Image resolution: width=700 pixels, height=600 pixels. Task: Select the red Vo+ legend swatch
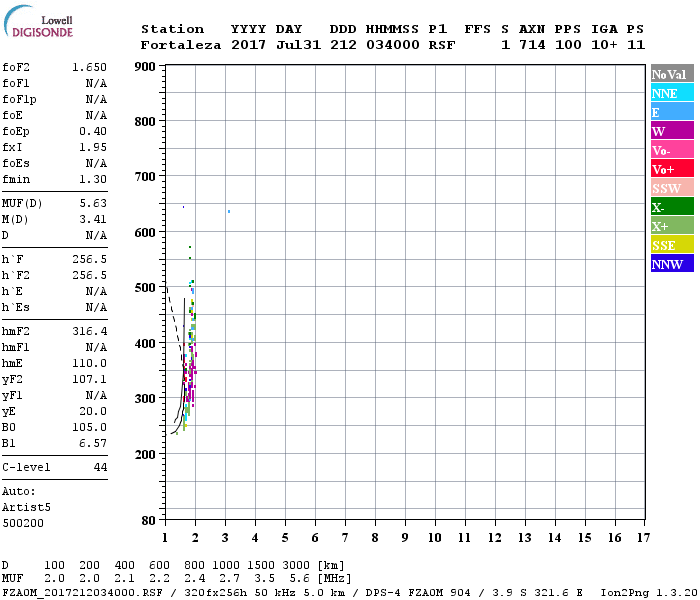(671, 169)
